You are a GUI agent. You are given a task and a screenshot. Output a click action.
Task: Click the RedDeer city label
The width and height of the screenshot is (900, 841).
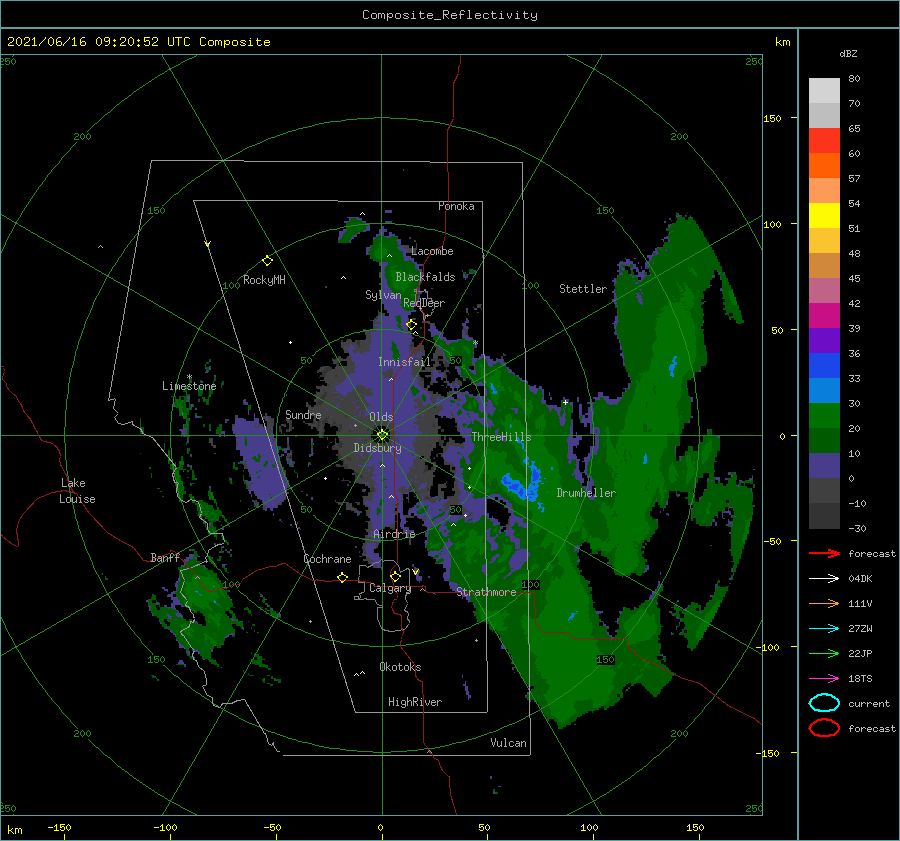coord(424,303)
